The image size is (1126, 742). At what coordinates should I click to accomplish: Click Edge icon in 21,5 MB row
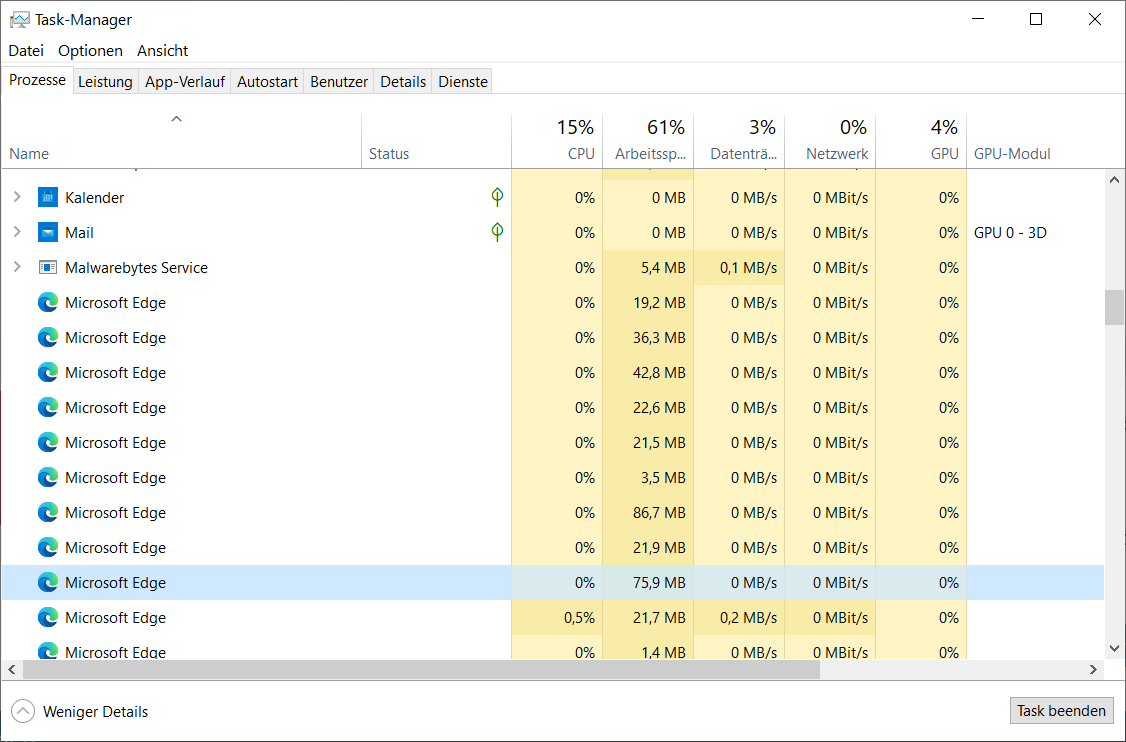tap(48, 442)
